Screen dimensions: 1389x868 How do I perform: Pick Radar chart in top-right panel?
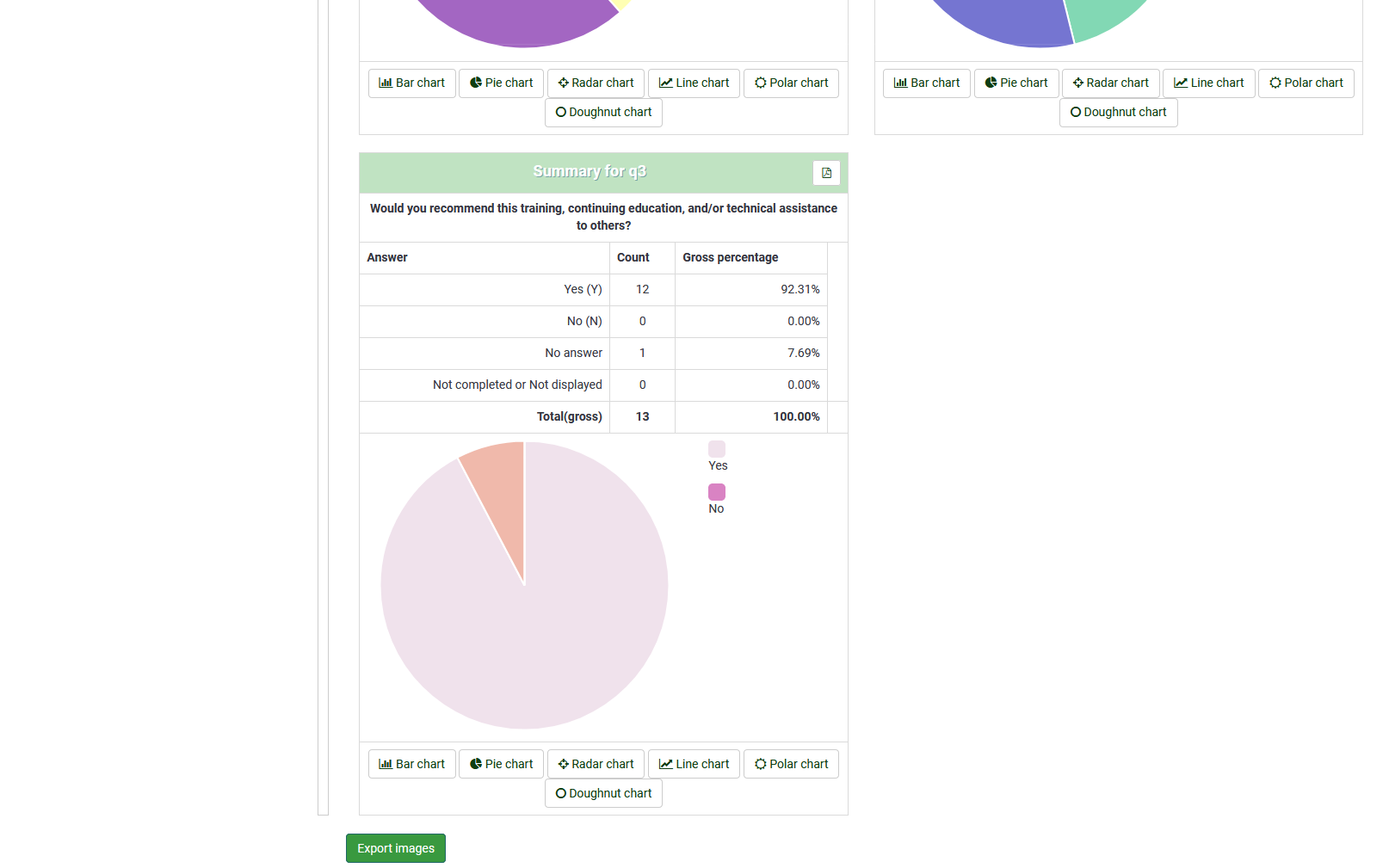(1110, 83)
